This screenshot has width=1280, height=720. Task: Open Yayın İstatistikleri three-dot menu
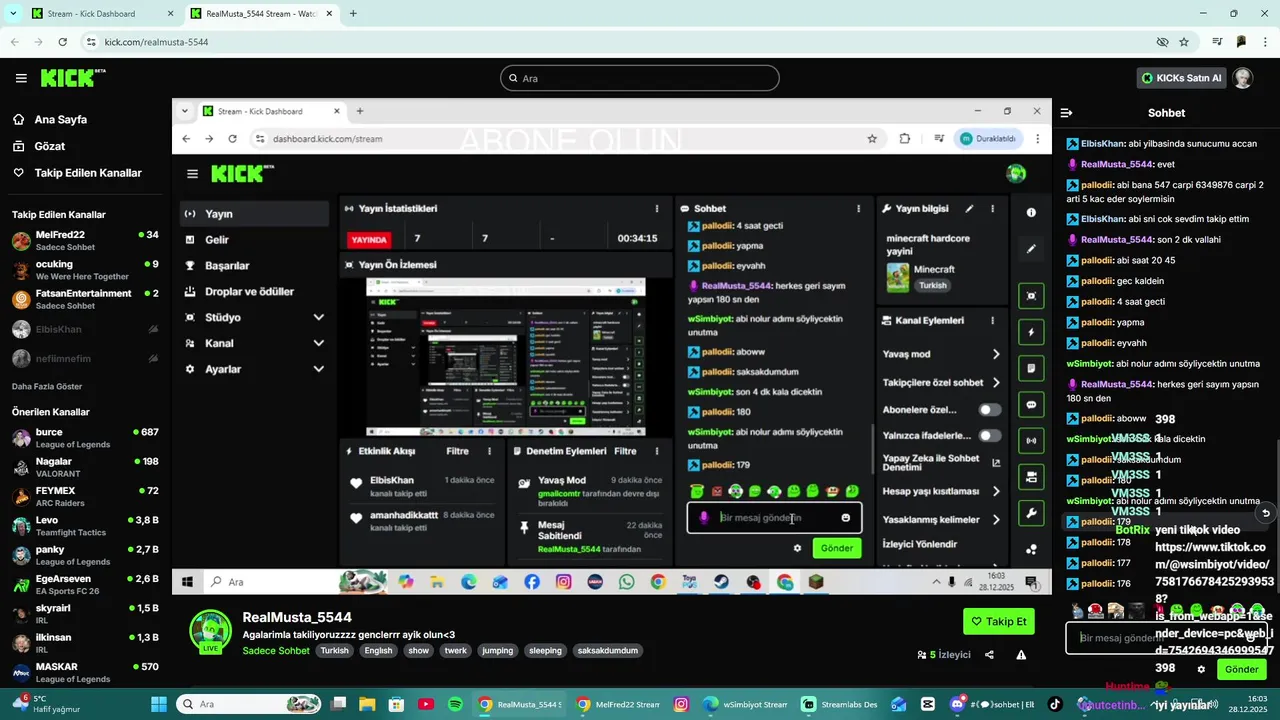(657, 209)
